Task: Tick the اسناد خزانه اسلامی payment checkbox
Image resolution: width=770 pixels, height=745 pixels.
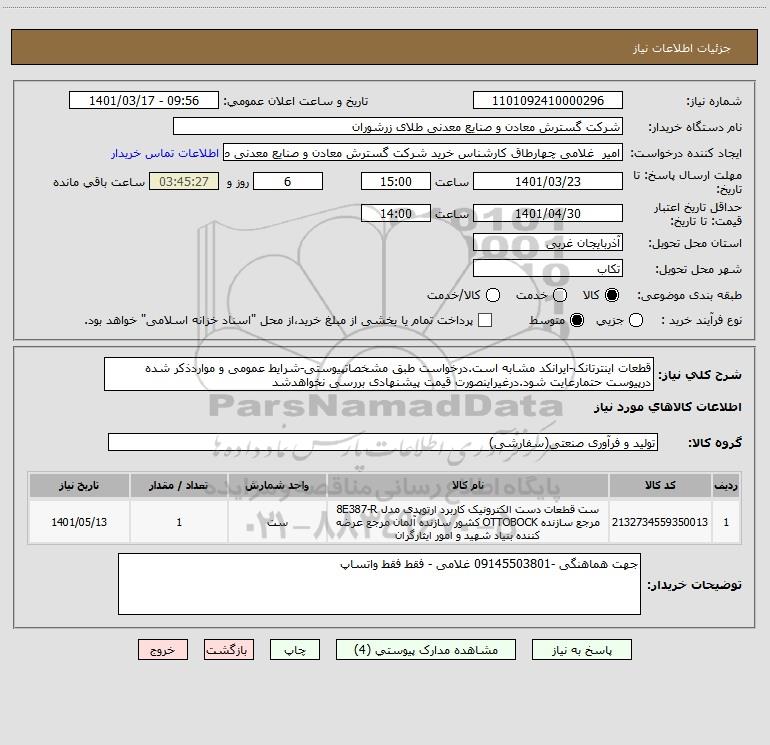Action: click(x=485, y=320)
